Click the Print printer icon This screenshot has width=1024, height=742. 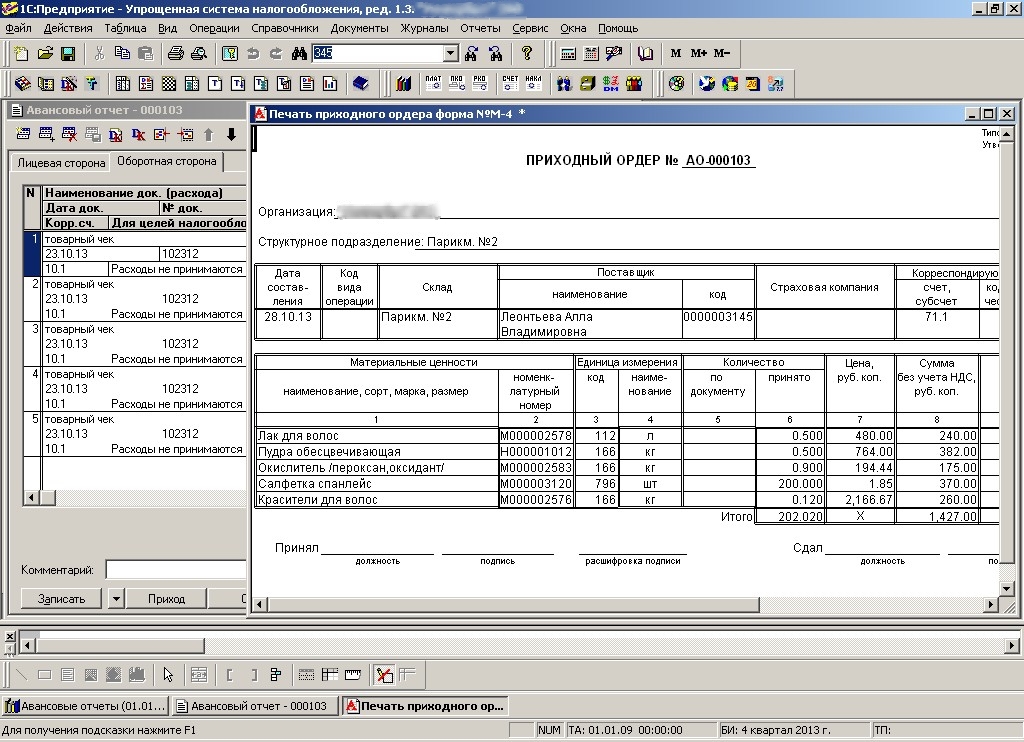point(176,54)
